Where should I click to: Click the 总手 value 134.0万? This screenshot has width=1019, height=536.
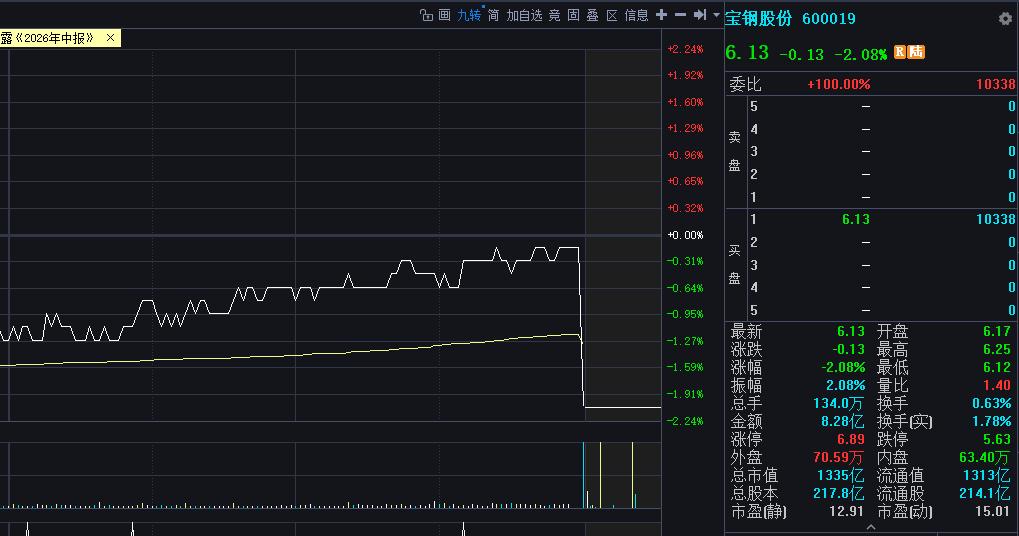pos(838,403)
